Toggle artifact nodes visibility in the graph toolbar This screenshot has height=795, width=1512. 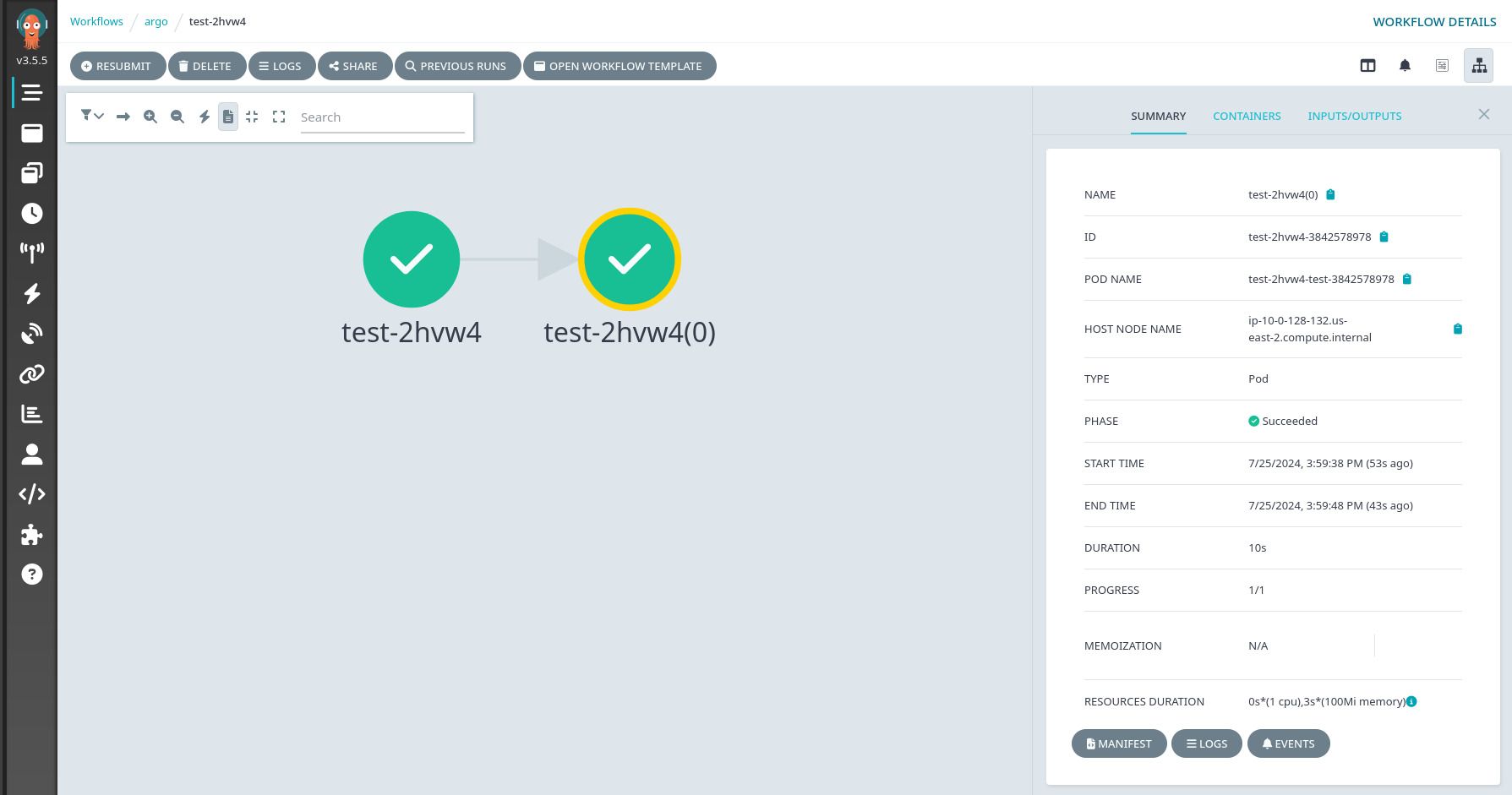click(x=228, y=117)
